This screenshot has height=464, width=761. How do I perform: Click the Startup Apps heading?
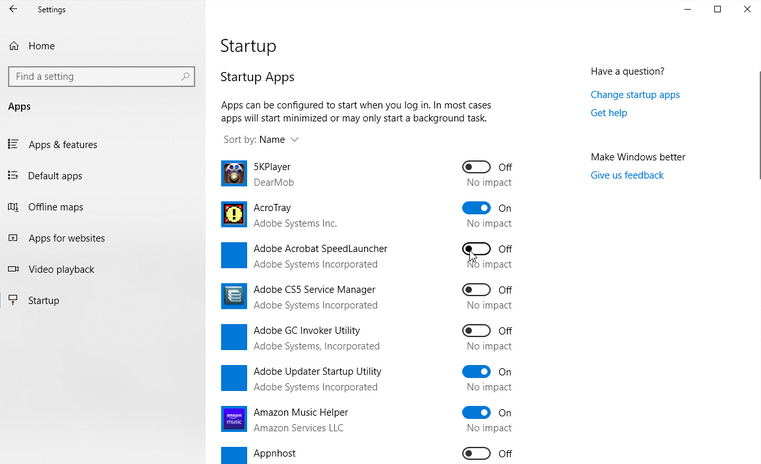(257, 77)
